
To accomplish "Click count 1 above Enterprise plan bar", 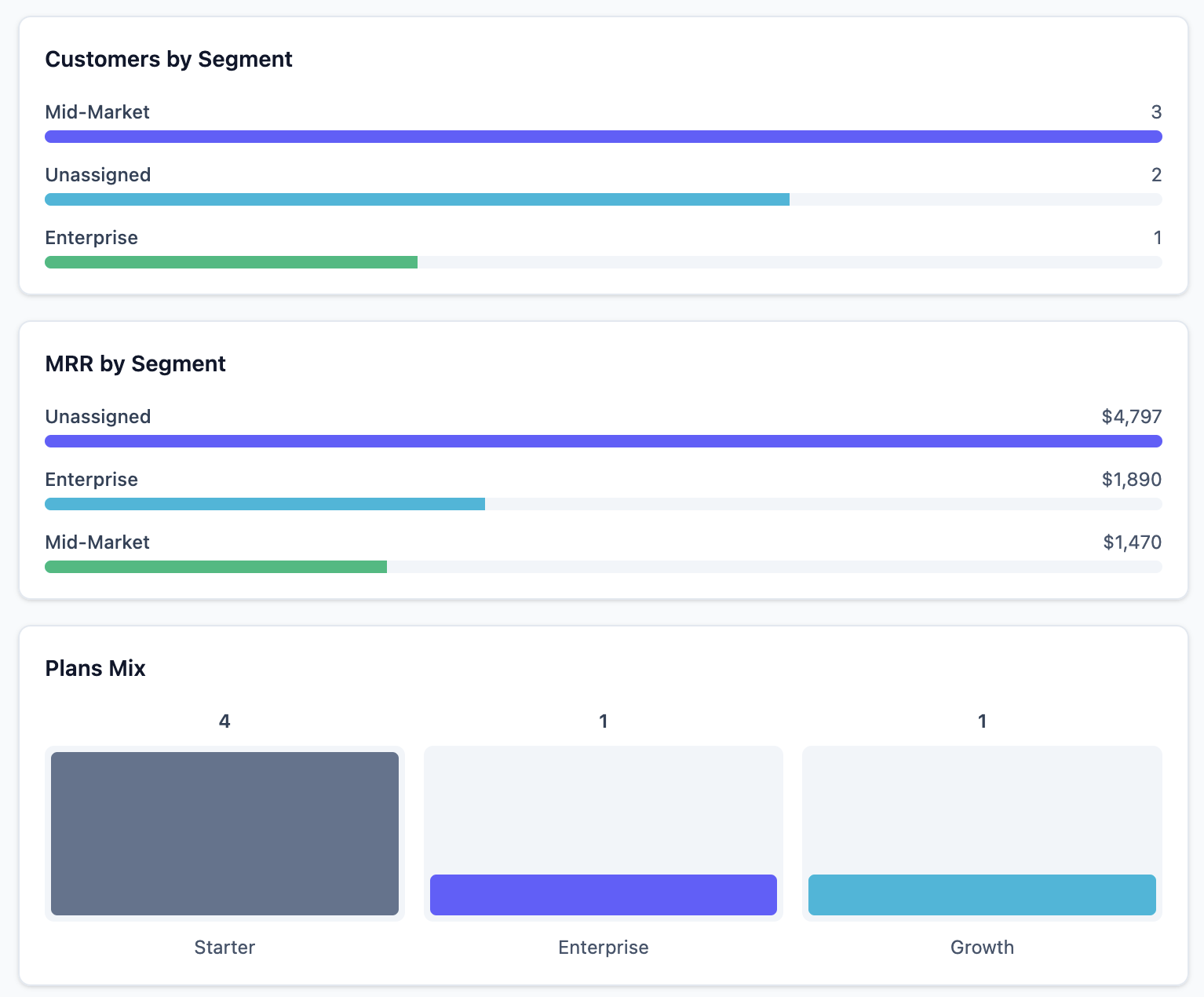I will point(604,721).
